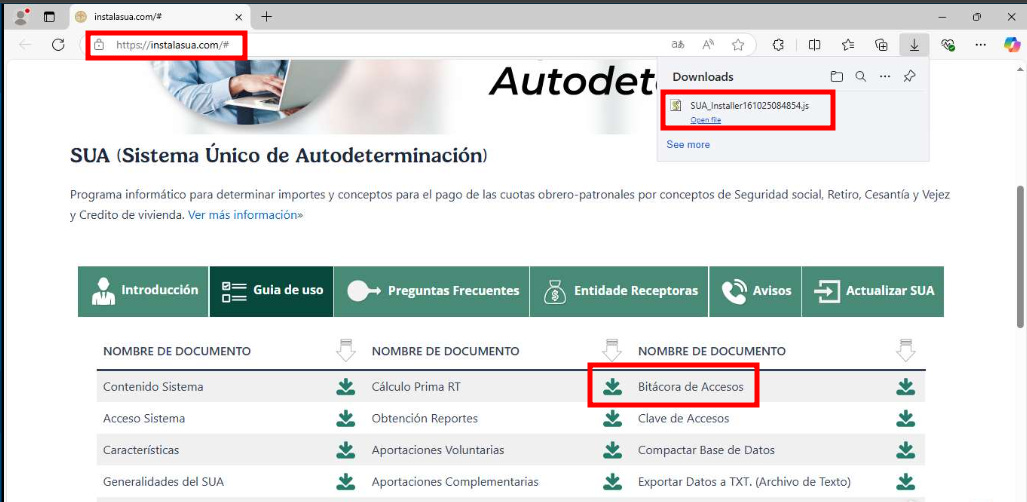The height and width of the screenshot is (502, 1027).
Task: Click the Aportaciones Voluntarias text
Action: 438,450
